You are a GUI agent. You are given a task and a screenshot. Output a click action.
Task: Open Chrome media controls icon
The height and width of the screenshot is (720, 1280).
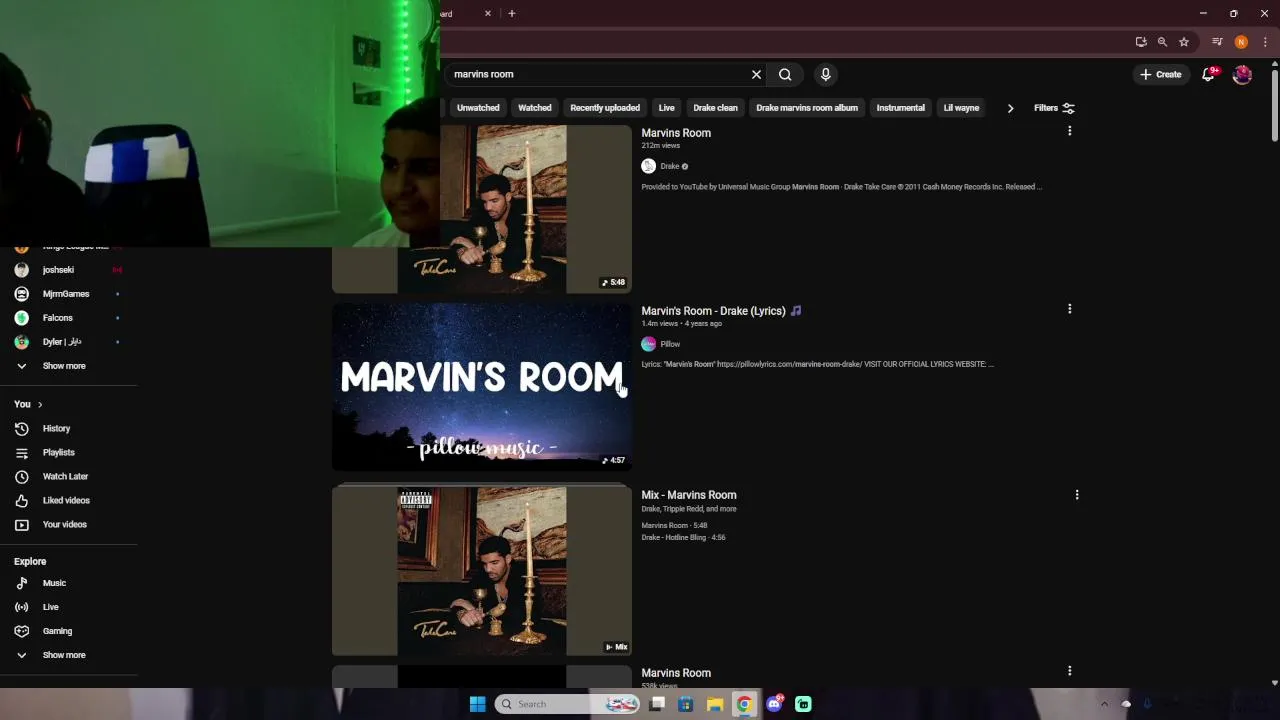click(1217, 42)
